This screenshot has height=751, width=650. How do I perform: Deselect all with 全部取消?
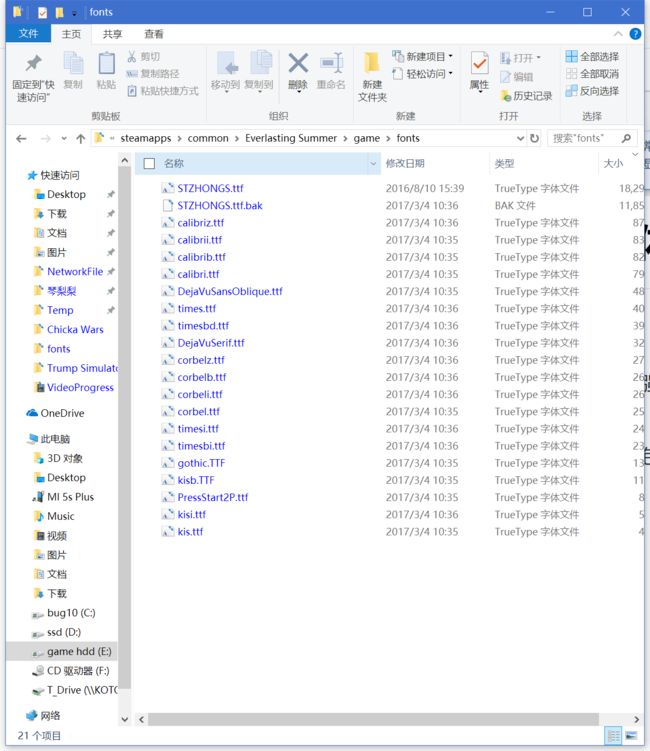[592, 74]
